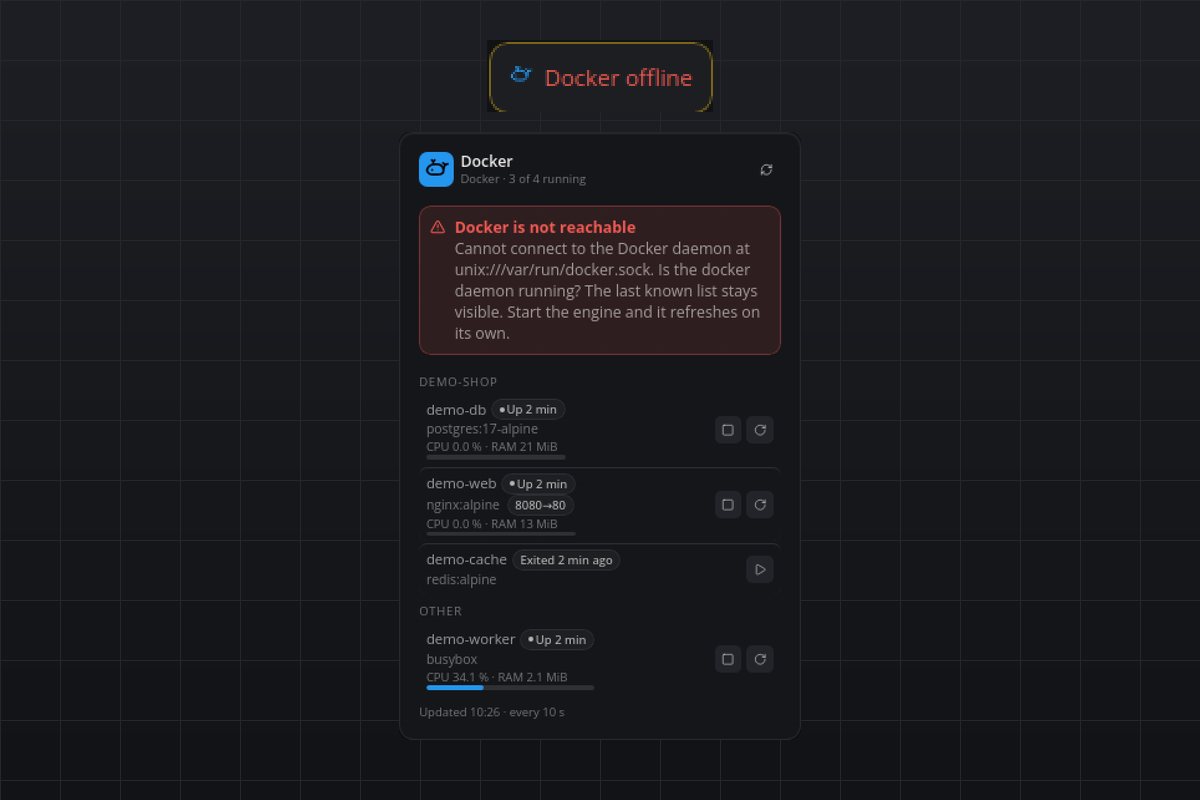Click 'Docker is not reachable' error title

(x=545, y=227)
